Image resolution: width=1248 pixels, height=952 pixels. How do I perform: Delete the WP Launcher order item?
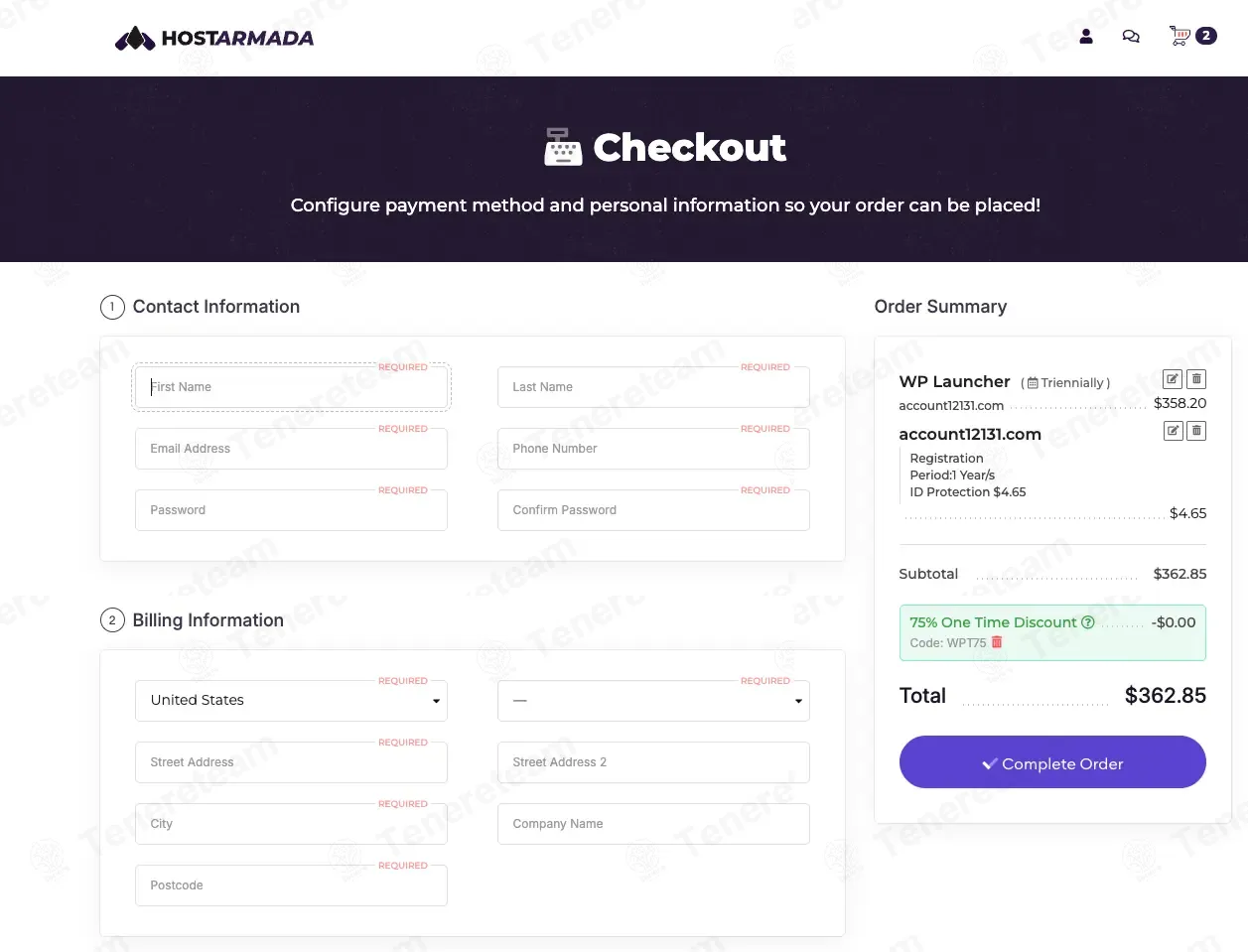point(1196,379)
